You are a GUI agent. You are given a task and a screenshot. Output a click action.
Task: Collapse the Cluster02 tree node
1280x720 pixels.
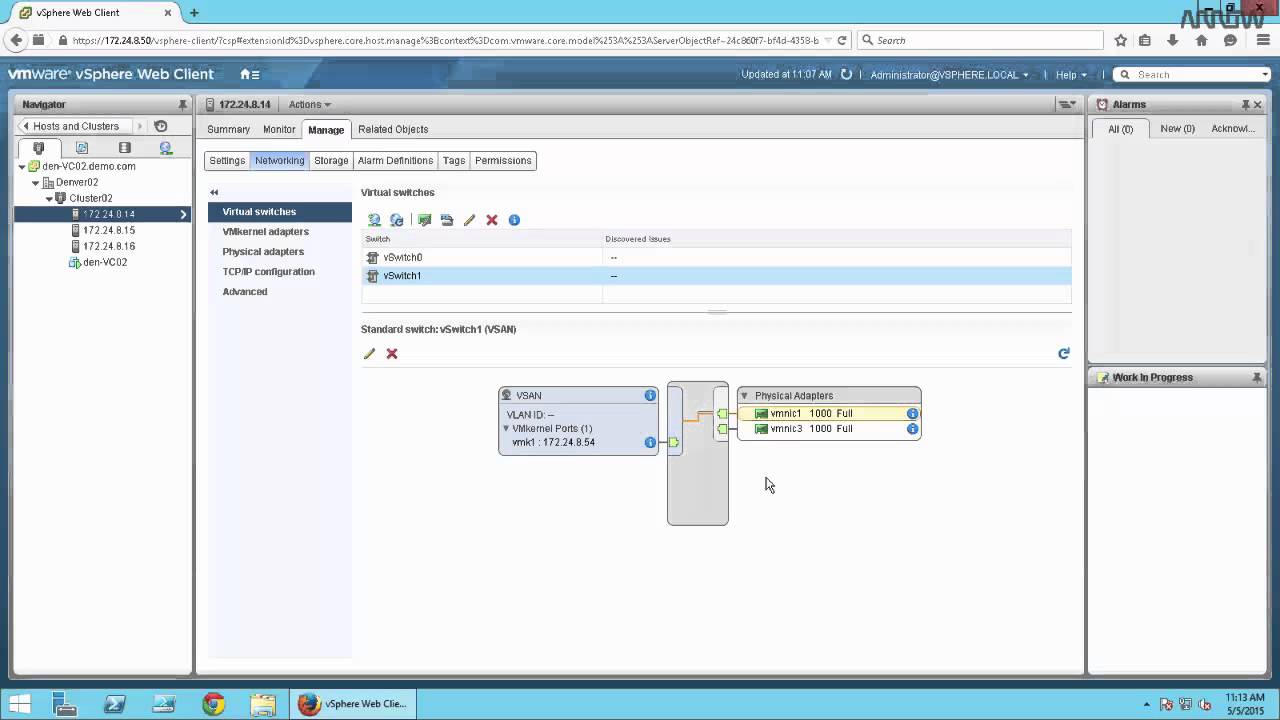[x=49, y=199]
